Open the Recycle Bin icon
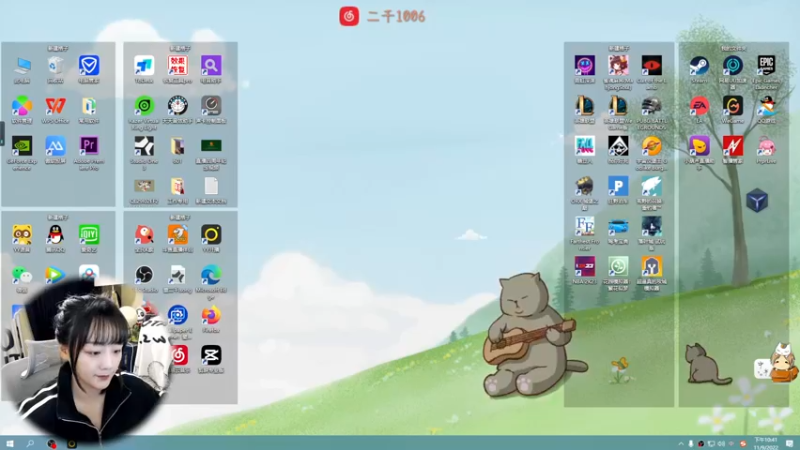Screen dimensions: 800x450 point(55,66)
